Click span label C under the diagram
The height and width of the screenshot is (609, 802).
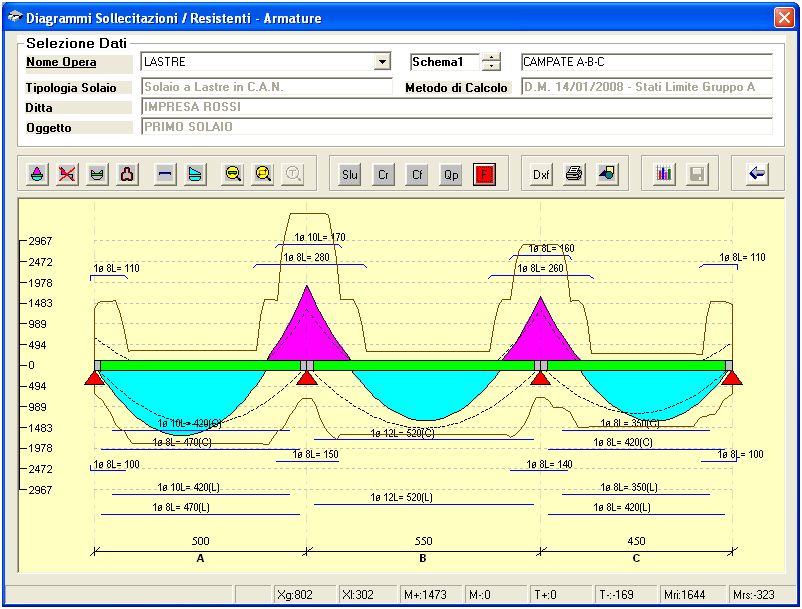pos(636,558)
